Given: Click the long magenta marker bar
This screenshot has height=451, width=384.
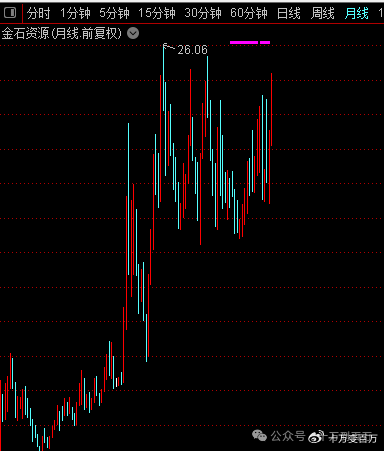Looking at the screenshot, I should point(244,42).
